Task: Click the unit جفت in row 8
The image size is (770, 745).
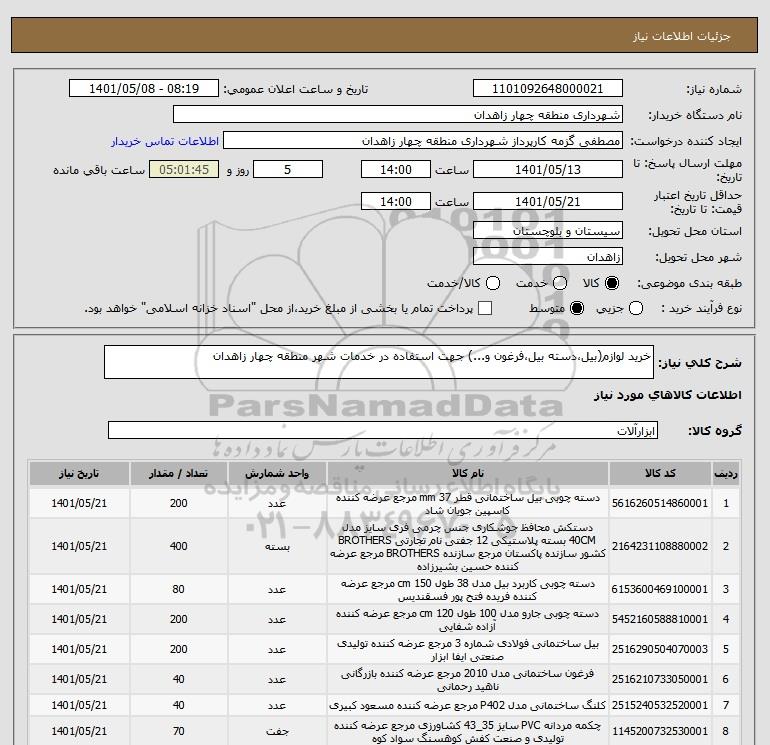Action: [x=277, y=732]
